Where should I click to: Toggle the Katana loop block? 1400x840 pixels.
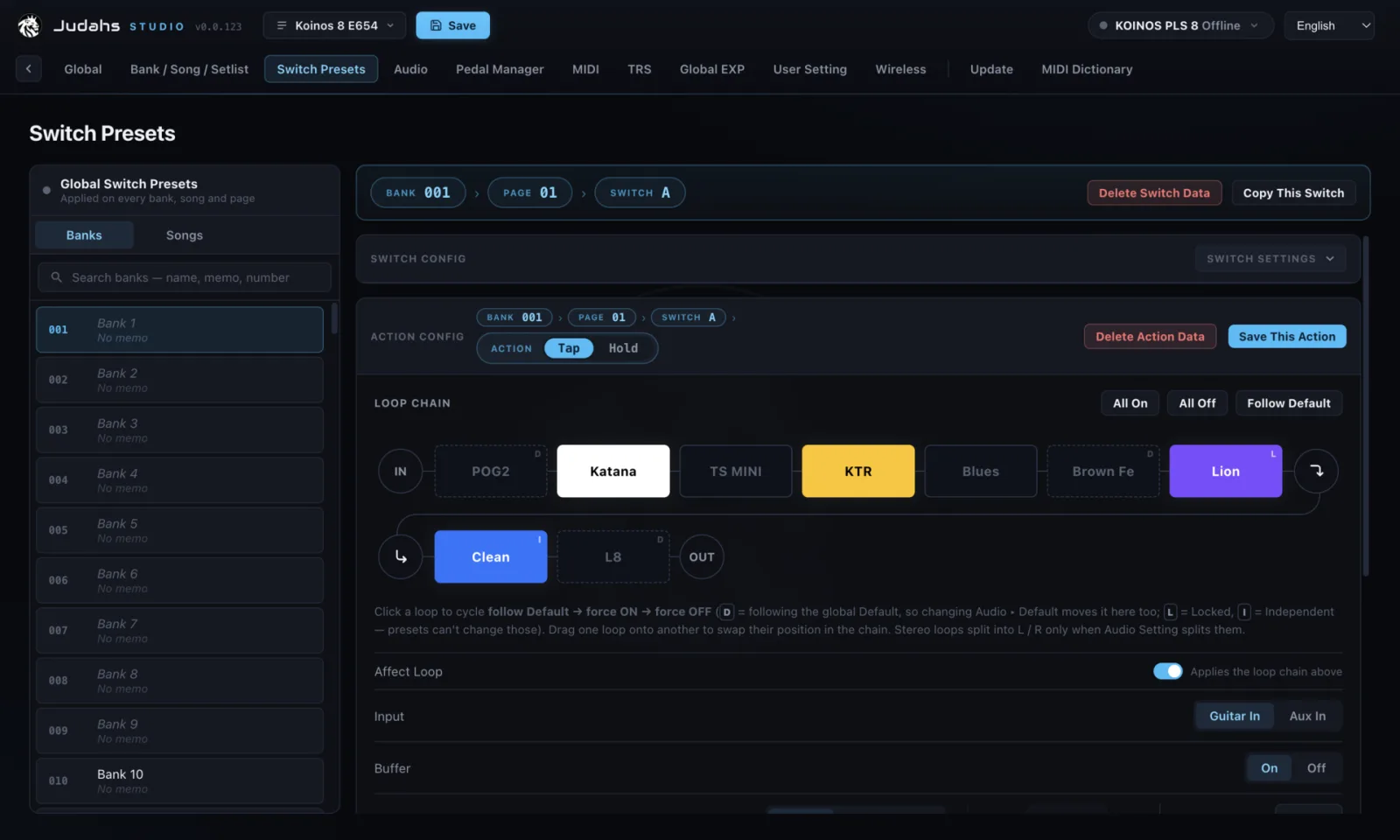click(x=613, y=471)
